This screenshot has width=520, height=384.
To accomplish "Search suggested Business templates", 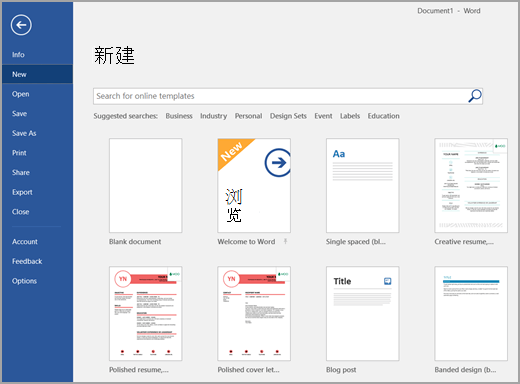I will coord(179,116).
